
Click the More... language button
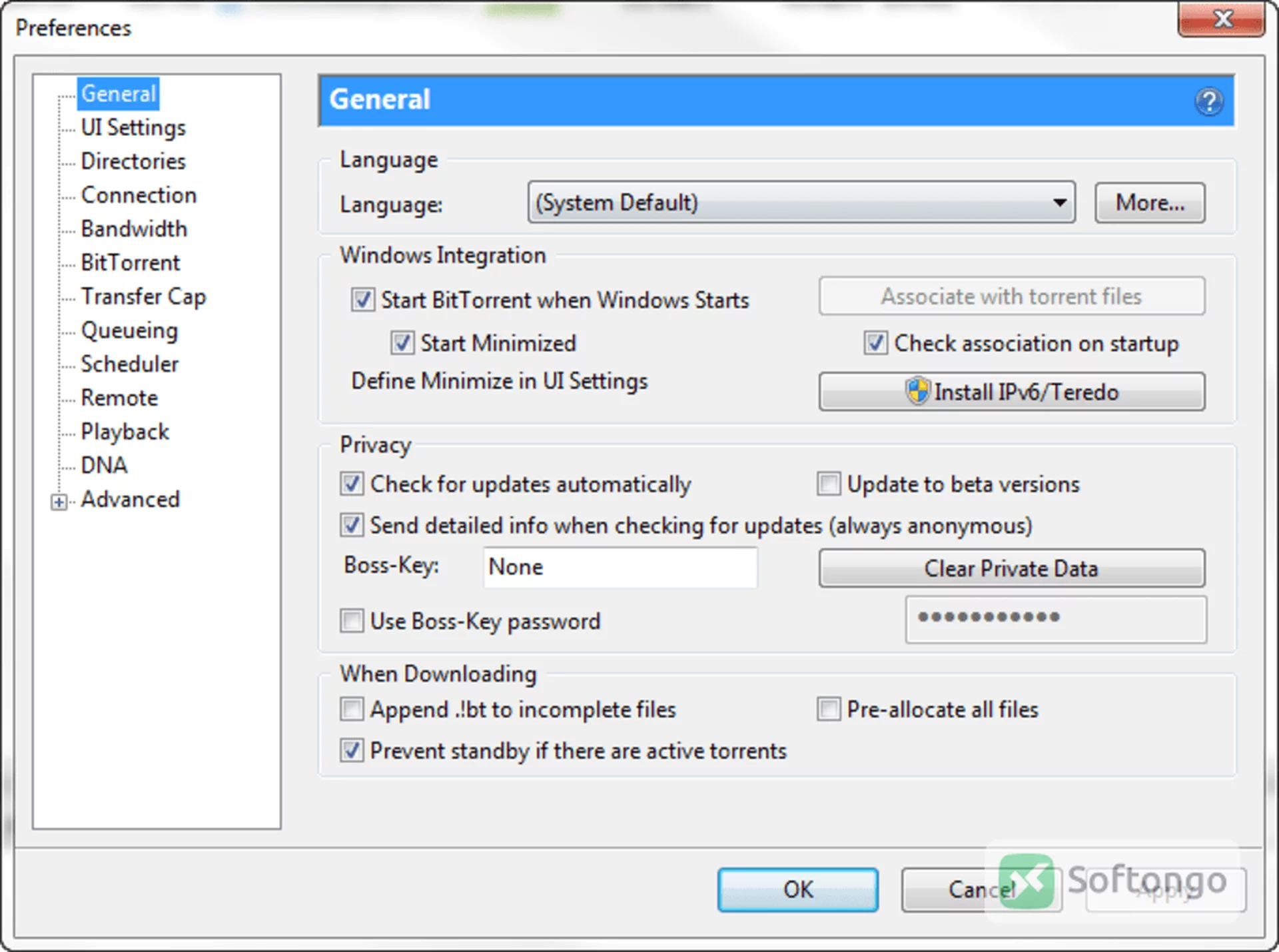tap(1150, 203)
